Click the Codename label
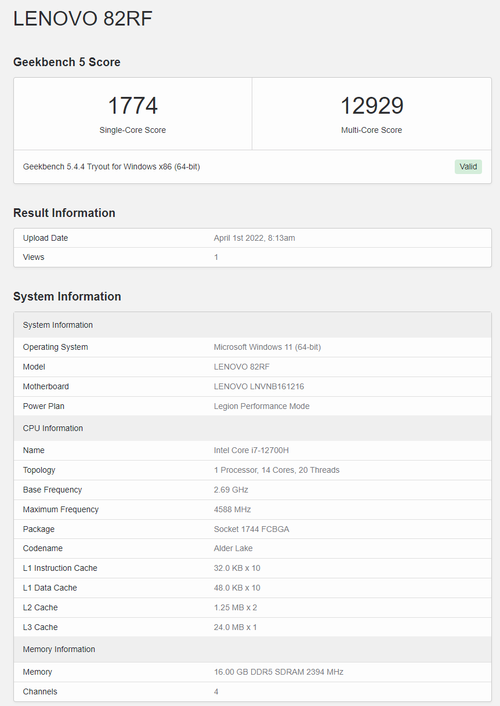Viewport: 500px width, 706px height. click(43, 548)
